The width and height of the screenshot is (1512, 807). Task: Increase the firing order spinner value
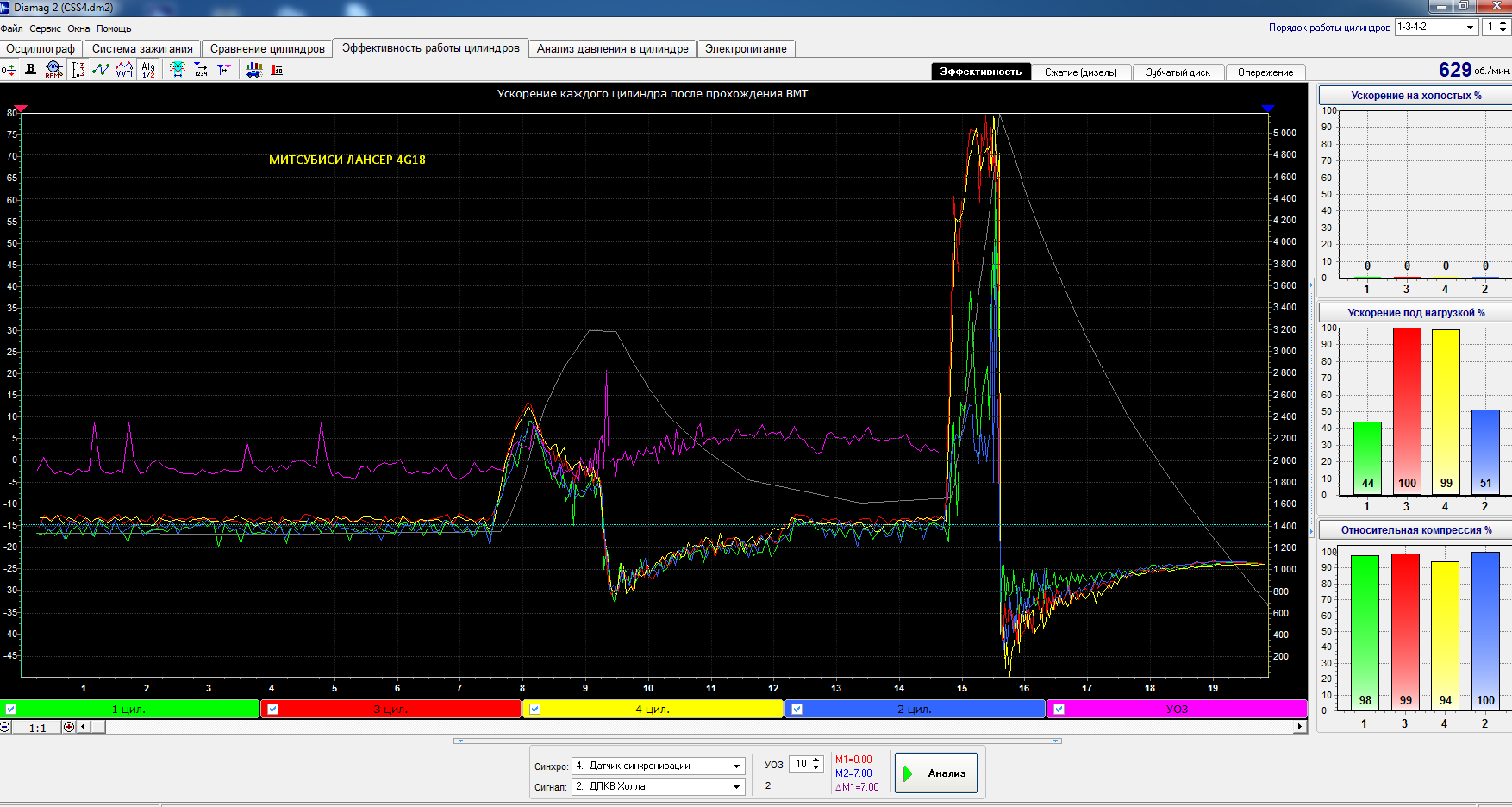(x=1503, y=23)
